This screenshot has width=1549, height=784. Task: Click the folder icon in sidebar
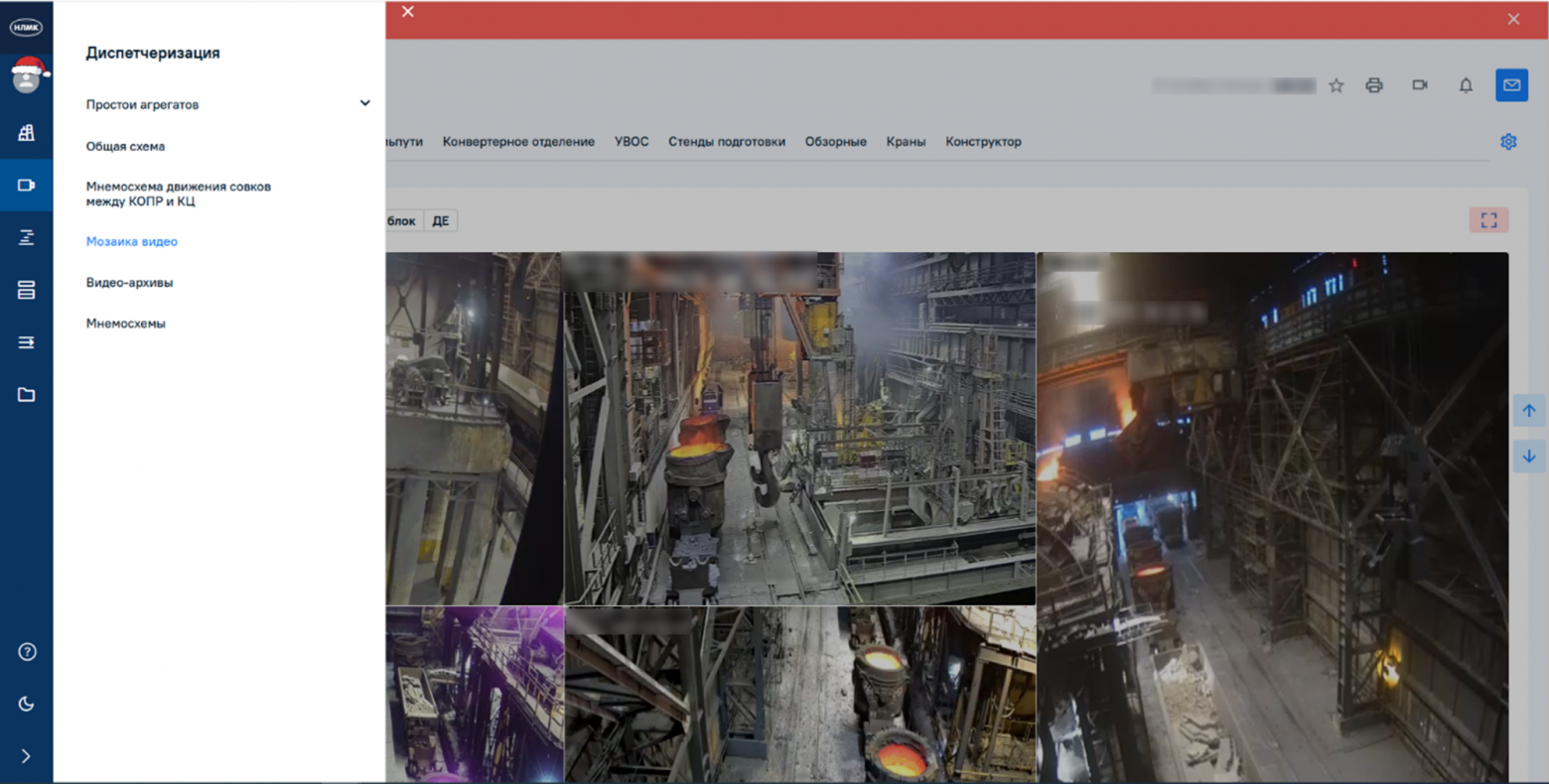pos(27,395)
